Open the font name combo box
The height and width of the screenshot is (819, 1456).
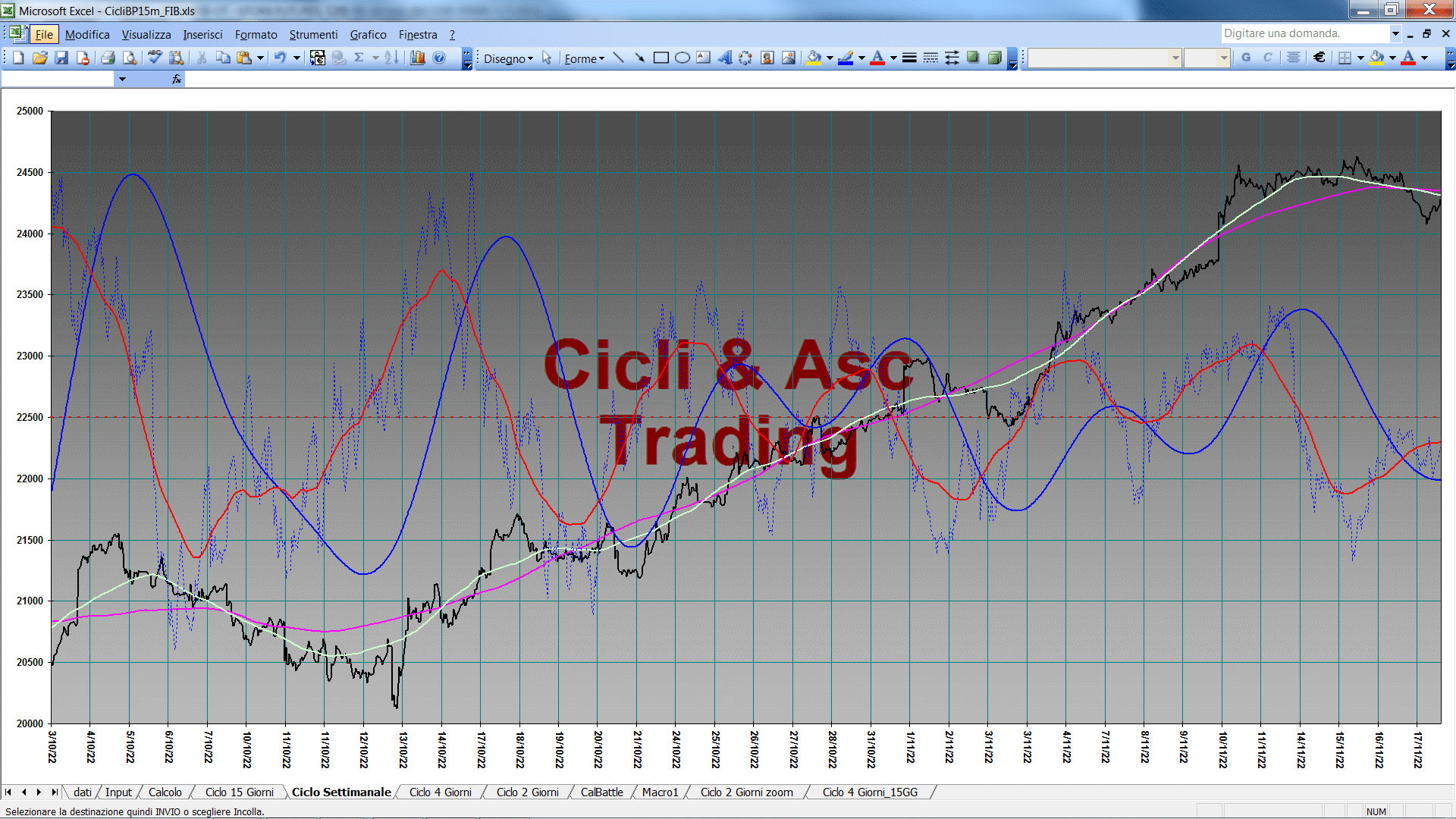tap(1105, 58)
